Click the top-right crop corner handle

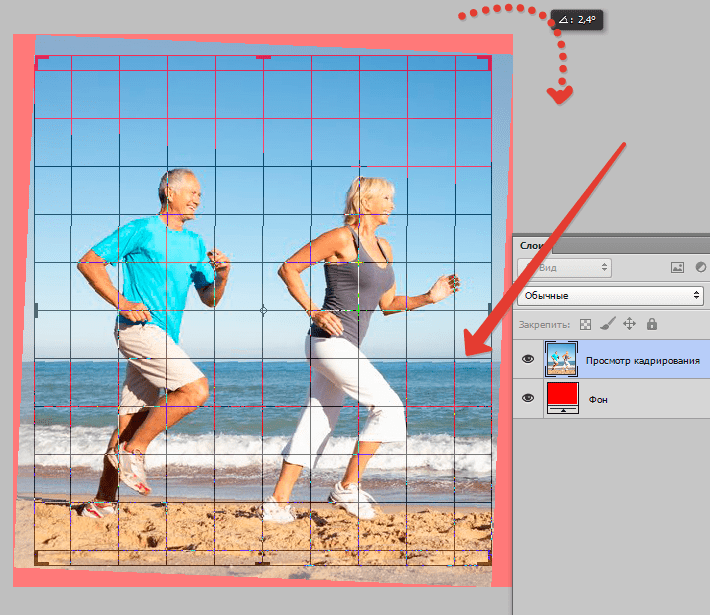(x=485, y=62)
